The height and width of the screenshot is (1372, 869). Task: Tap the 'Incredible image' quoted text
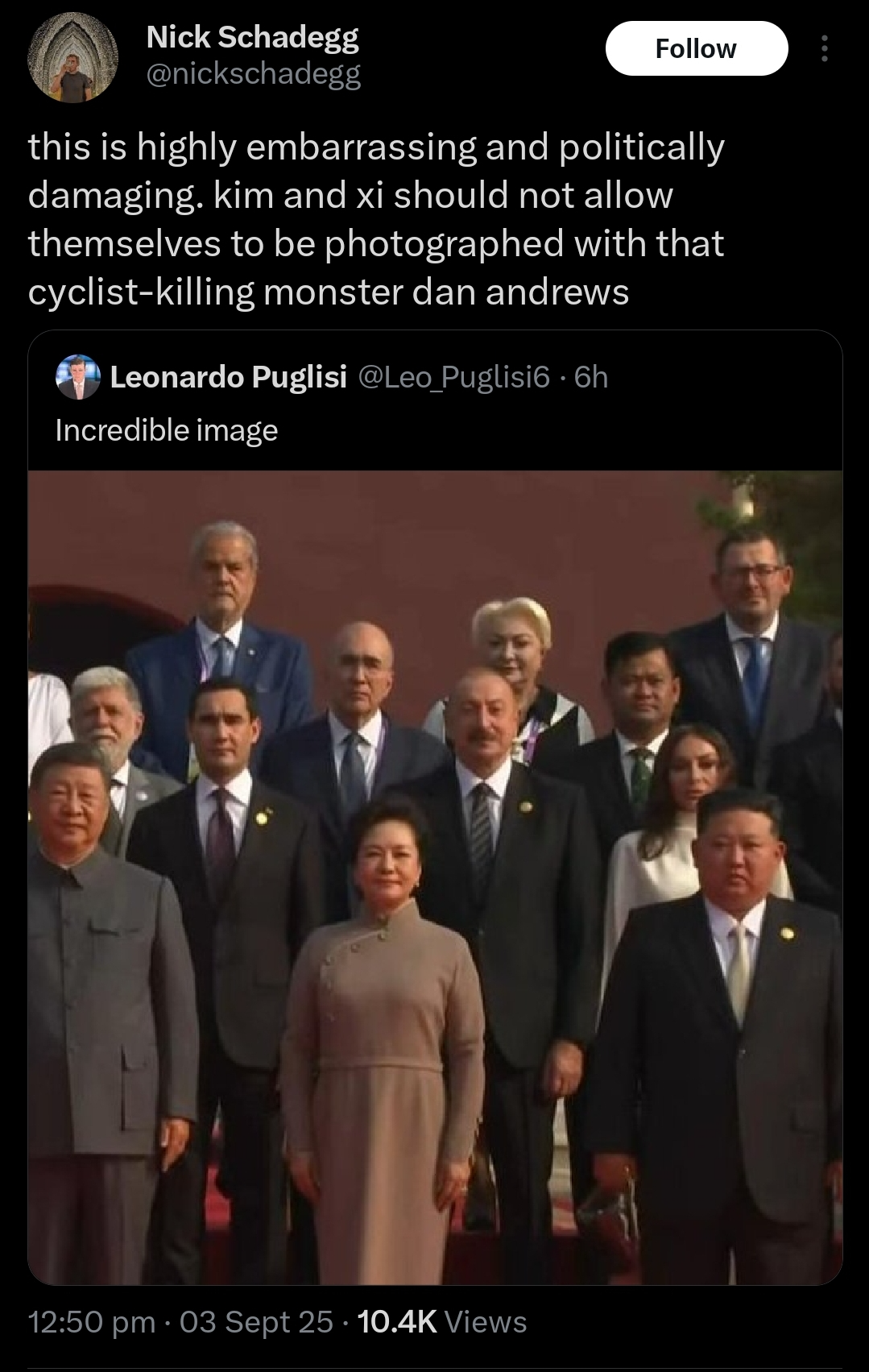[167, 430]
